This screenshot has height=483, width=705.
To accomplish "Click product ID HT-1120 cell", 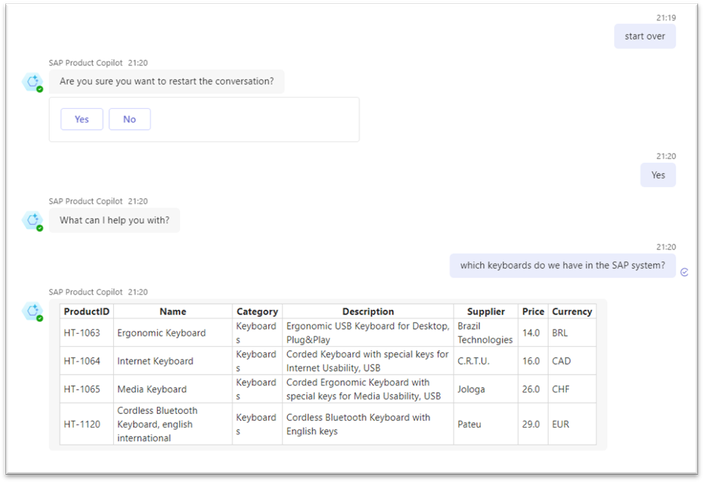I will click(86, 424).
